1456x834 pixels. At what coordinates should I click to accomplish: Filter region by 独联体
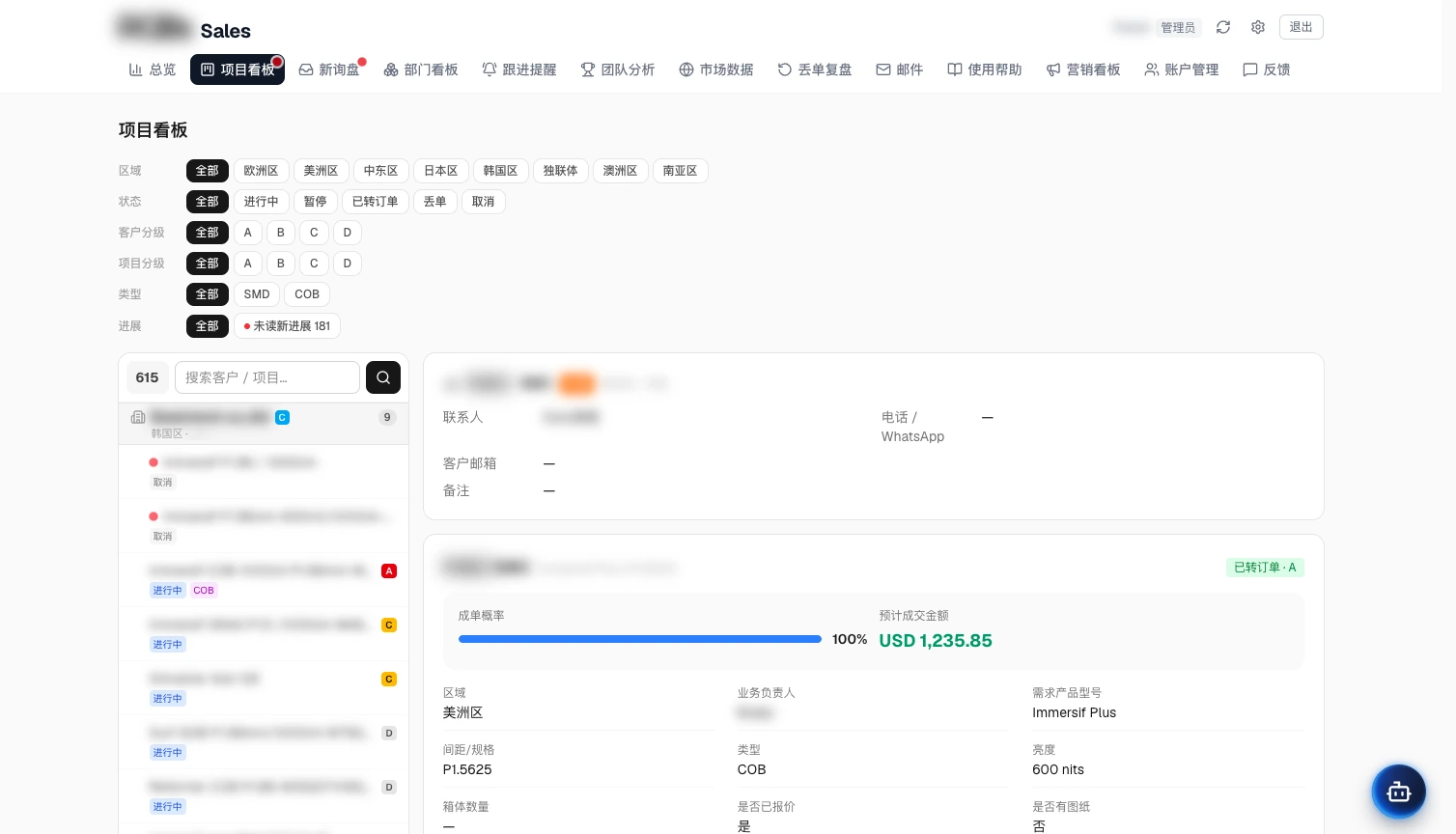click(x=560, y=171)
